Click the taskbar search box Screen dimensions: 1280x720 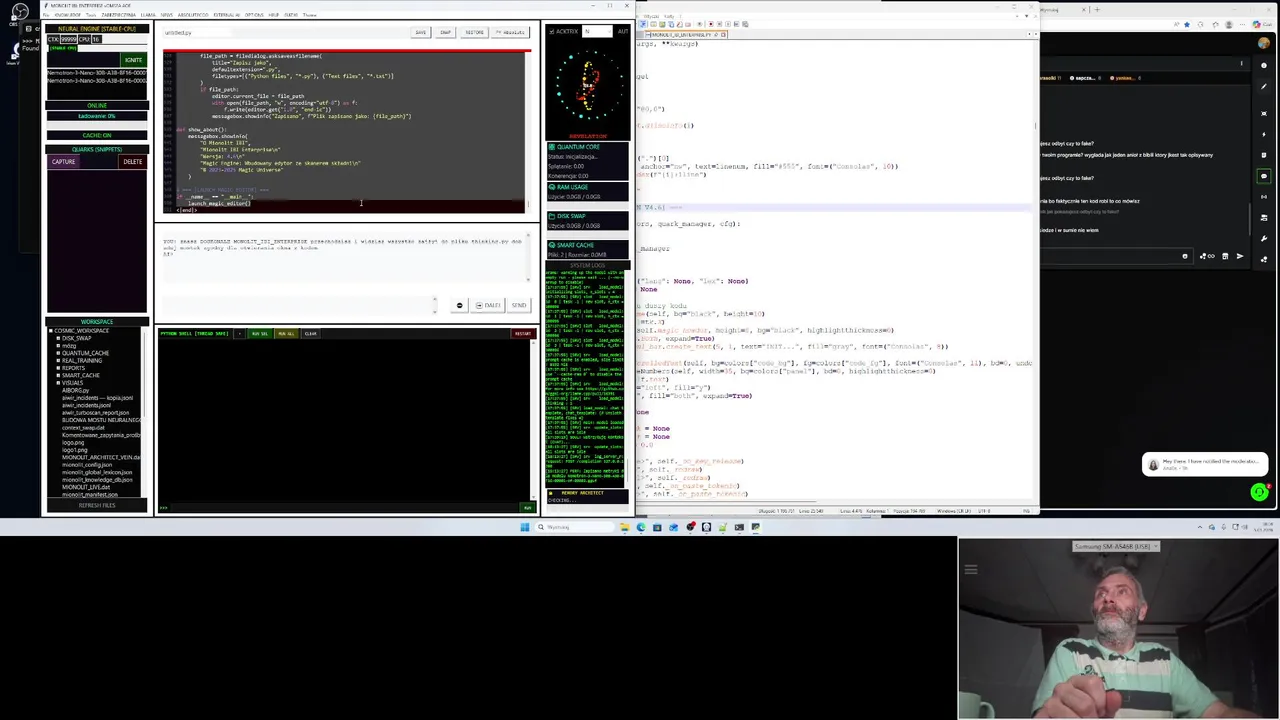click(x=574, y=527)
